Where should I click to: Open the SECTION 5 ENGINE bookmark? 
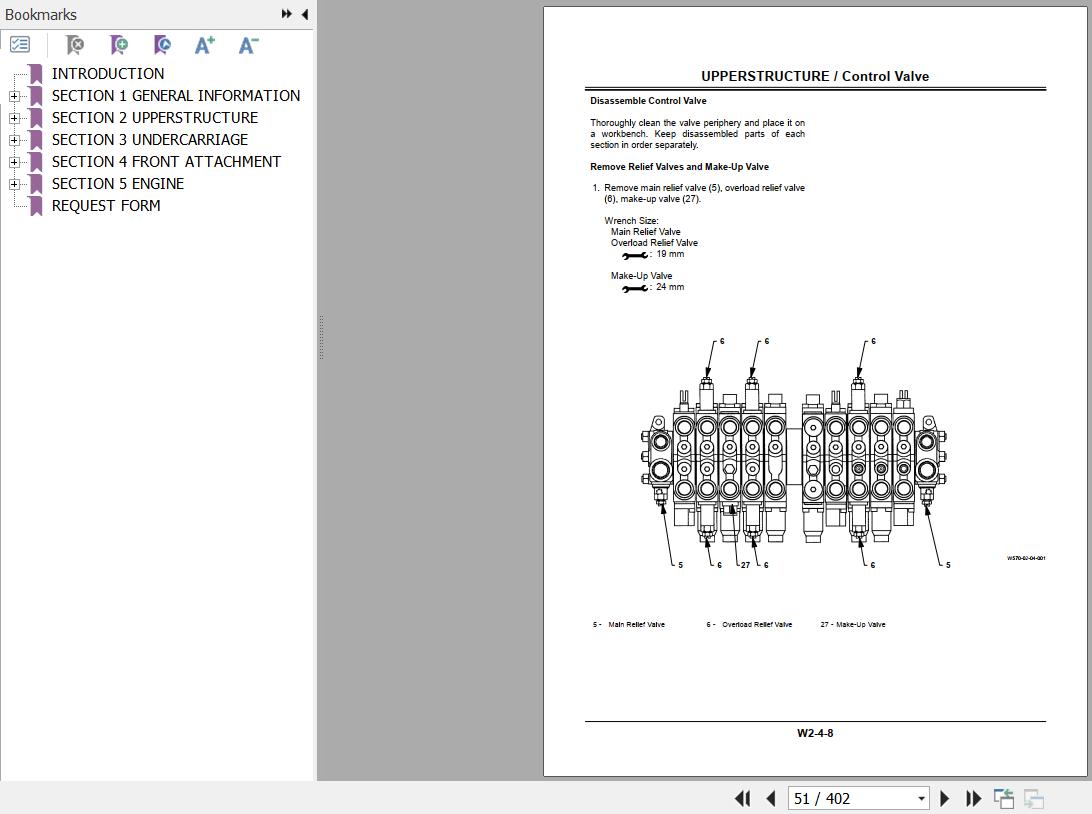pos(118,184)
